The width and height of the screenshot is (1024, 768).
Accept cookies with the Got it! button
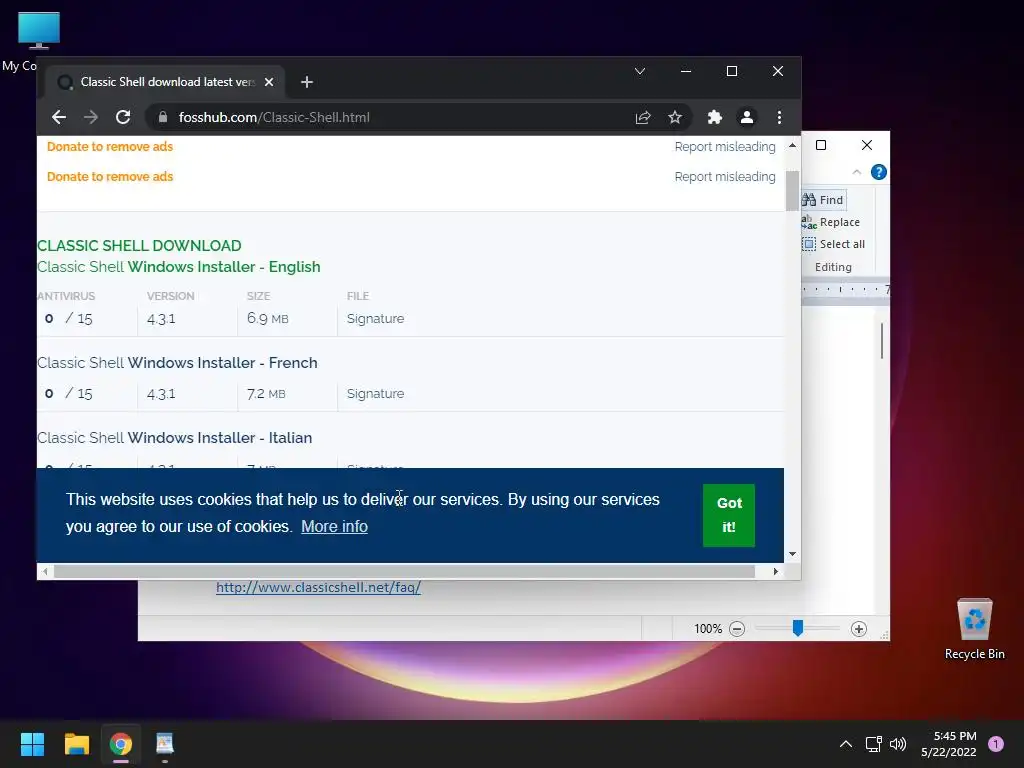click(x=729, y=515)
